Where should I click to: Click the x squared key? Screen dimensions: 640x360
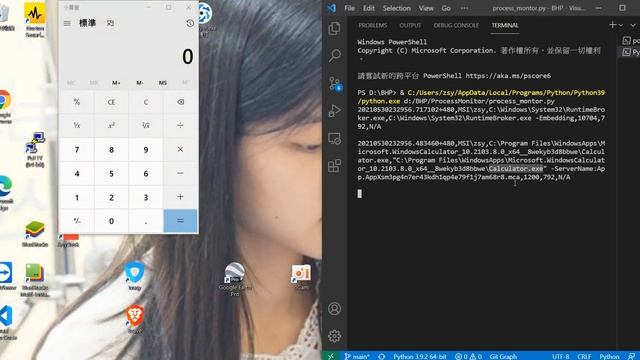(111, 125)
